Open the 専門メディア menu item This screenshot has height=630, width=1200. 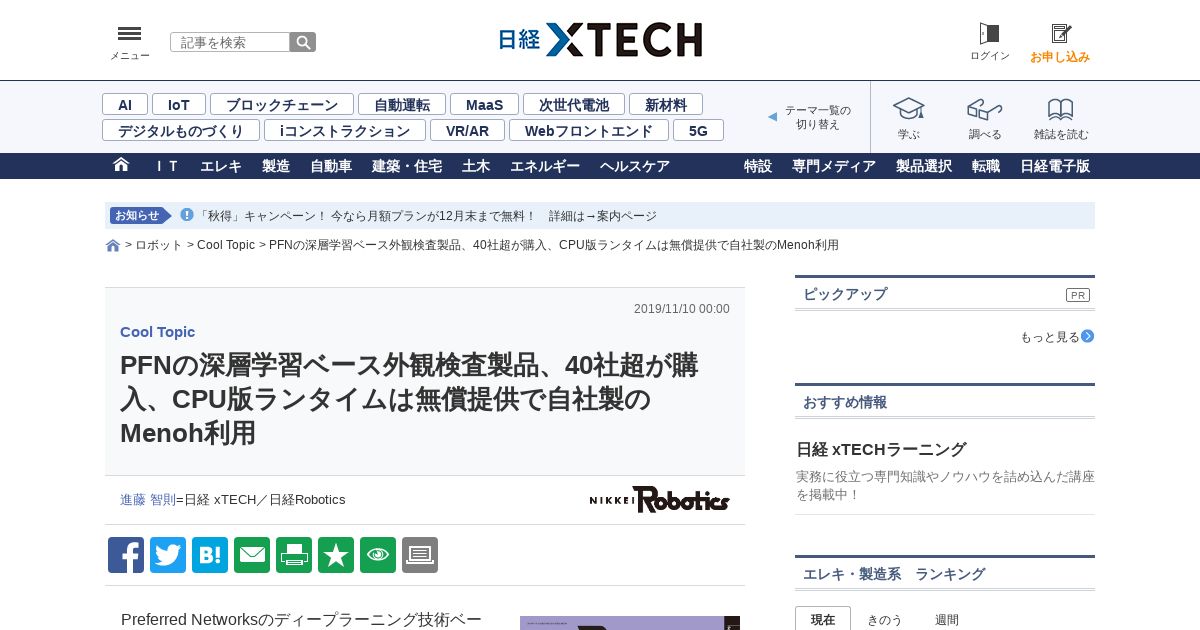(834, 166)
